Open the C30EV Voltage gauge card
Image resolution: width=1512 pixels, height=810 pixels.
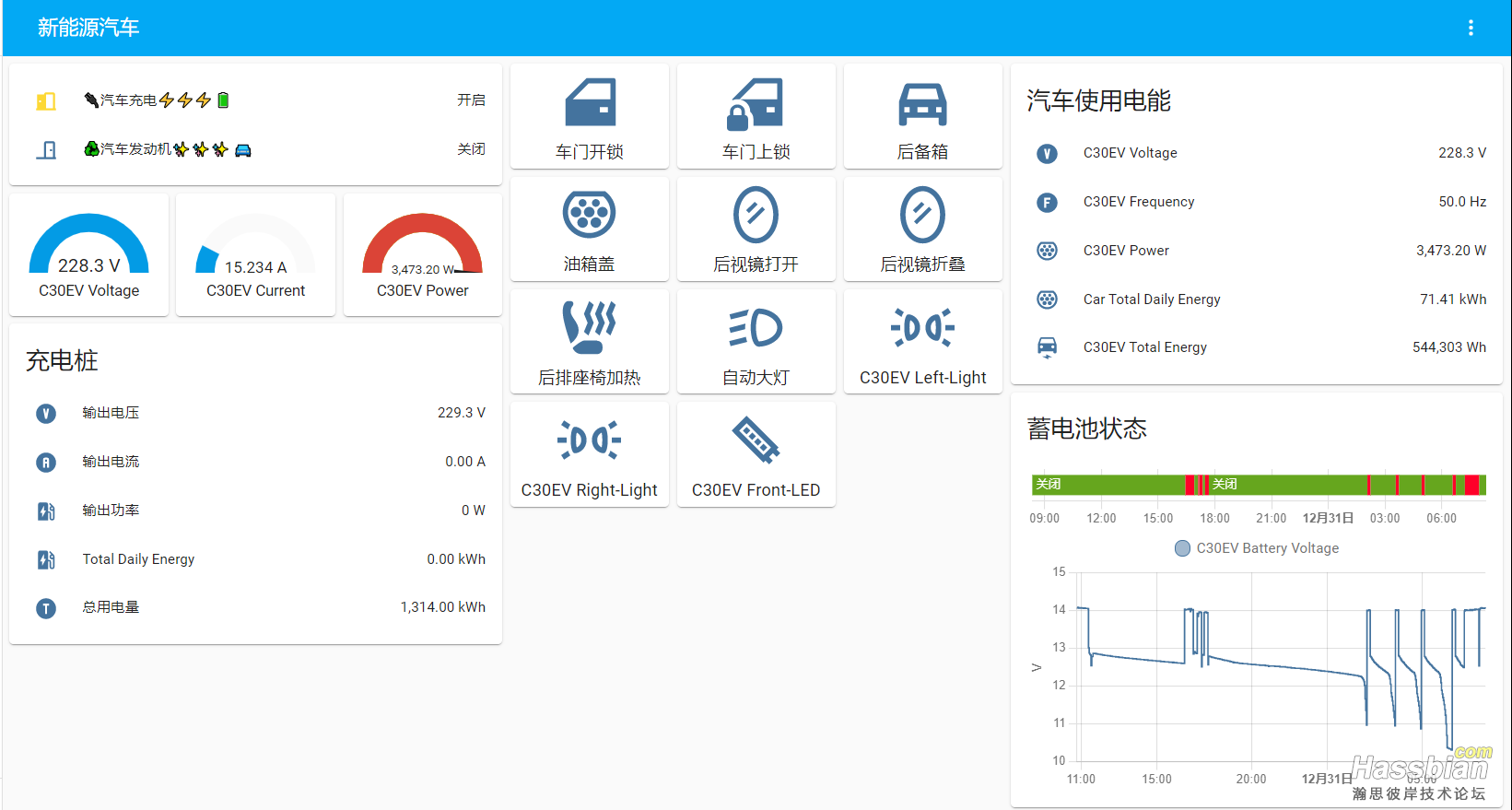coord(88,254)
